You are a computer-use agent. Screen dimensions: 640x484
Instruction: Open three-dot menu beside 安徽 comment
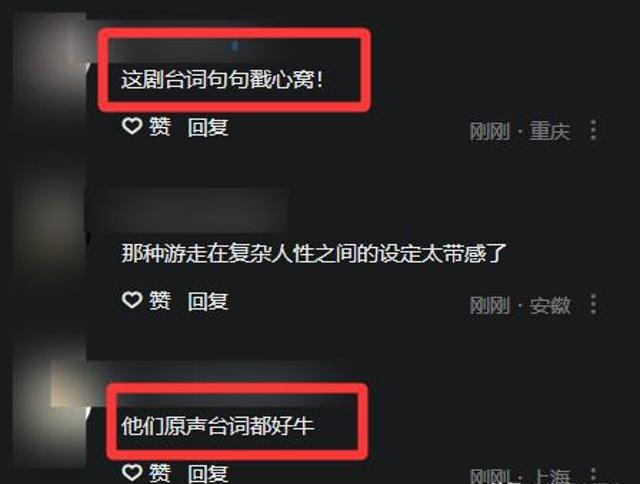[594, 304]
